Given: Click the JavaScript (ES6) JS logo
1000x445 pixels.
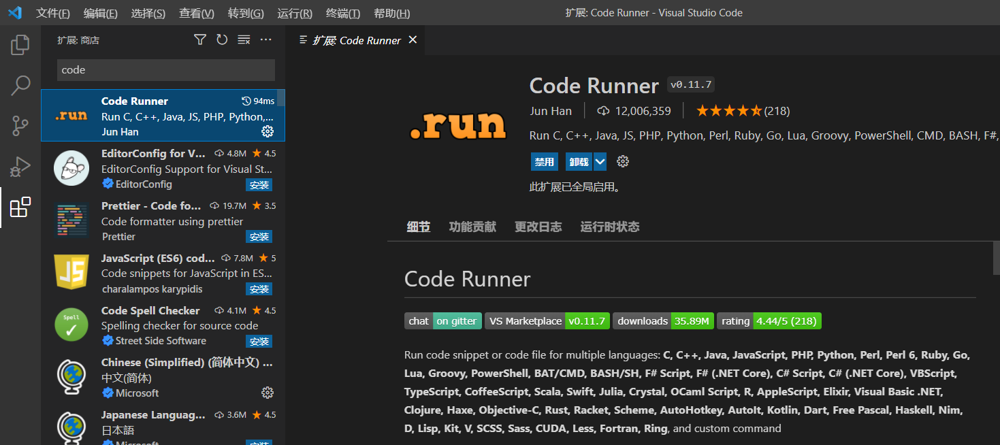Looking at the screenshot, I should click(x=71, y=273).
